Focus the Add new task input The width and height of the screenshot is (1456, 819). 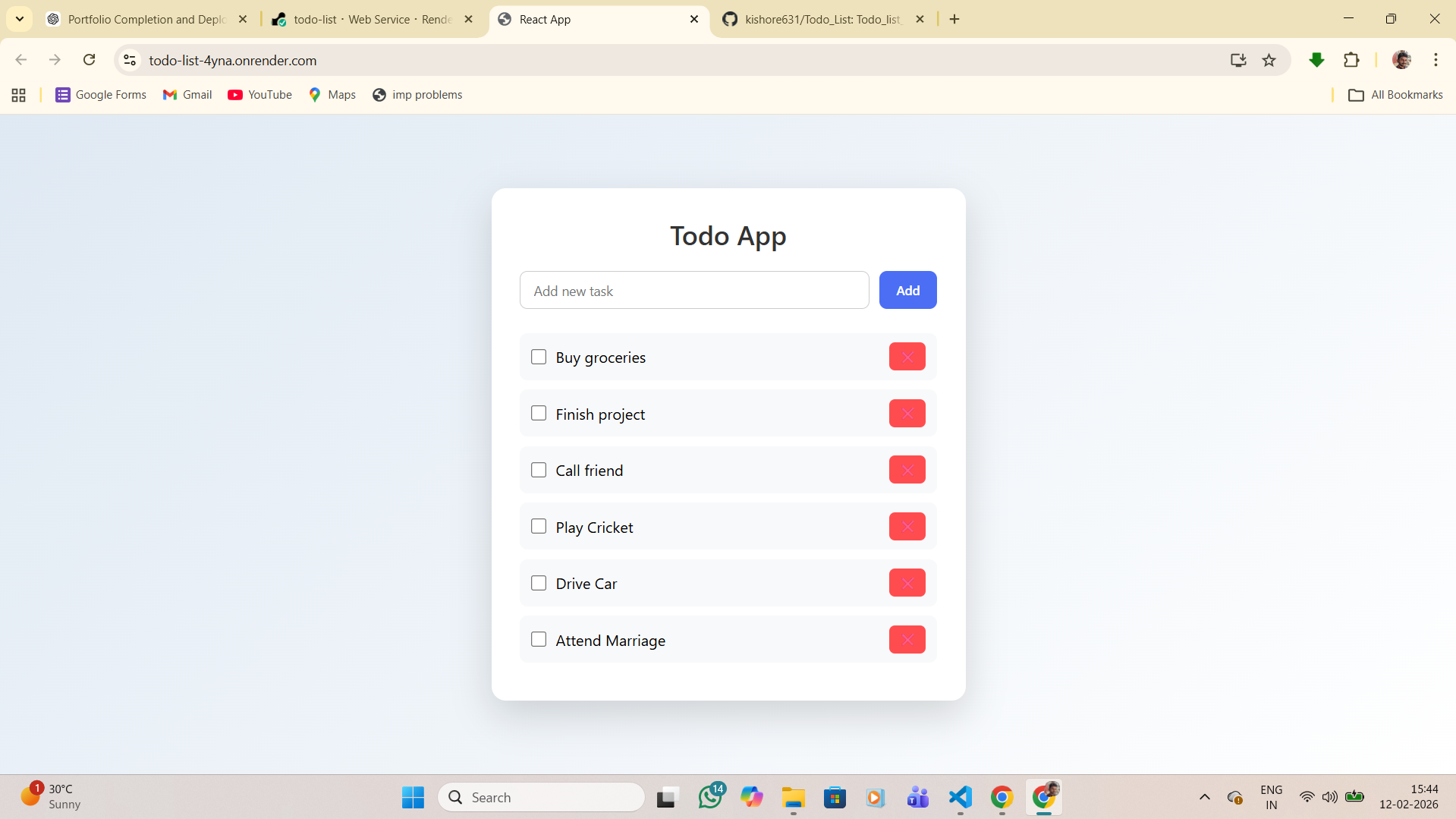[693, 291]
